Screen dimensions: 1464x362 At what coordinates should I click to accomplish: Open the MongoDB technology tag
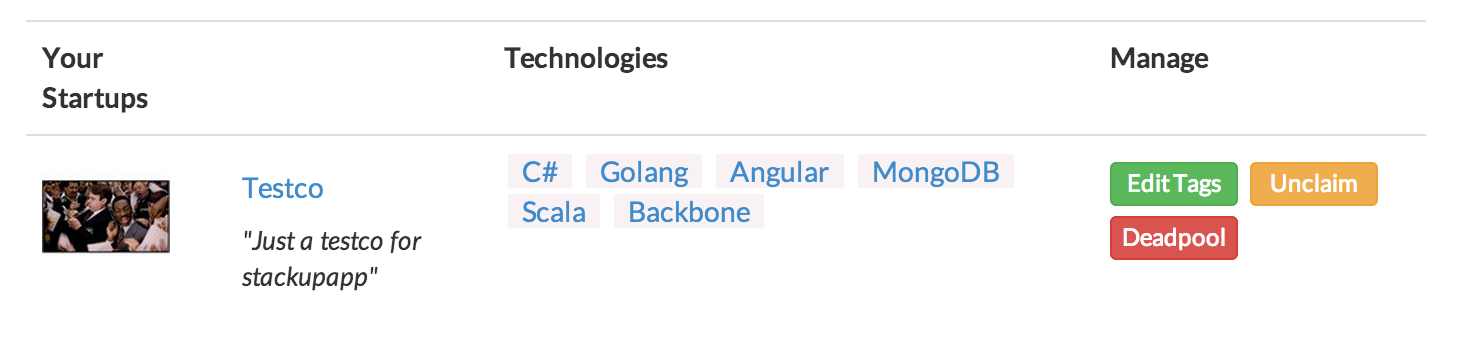(936, 172)
